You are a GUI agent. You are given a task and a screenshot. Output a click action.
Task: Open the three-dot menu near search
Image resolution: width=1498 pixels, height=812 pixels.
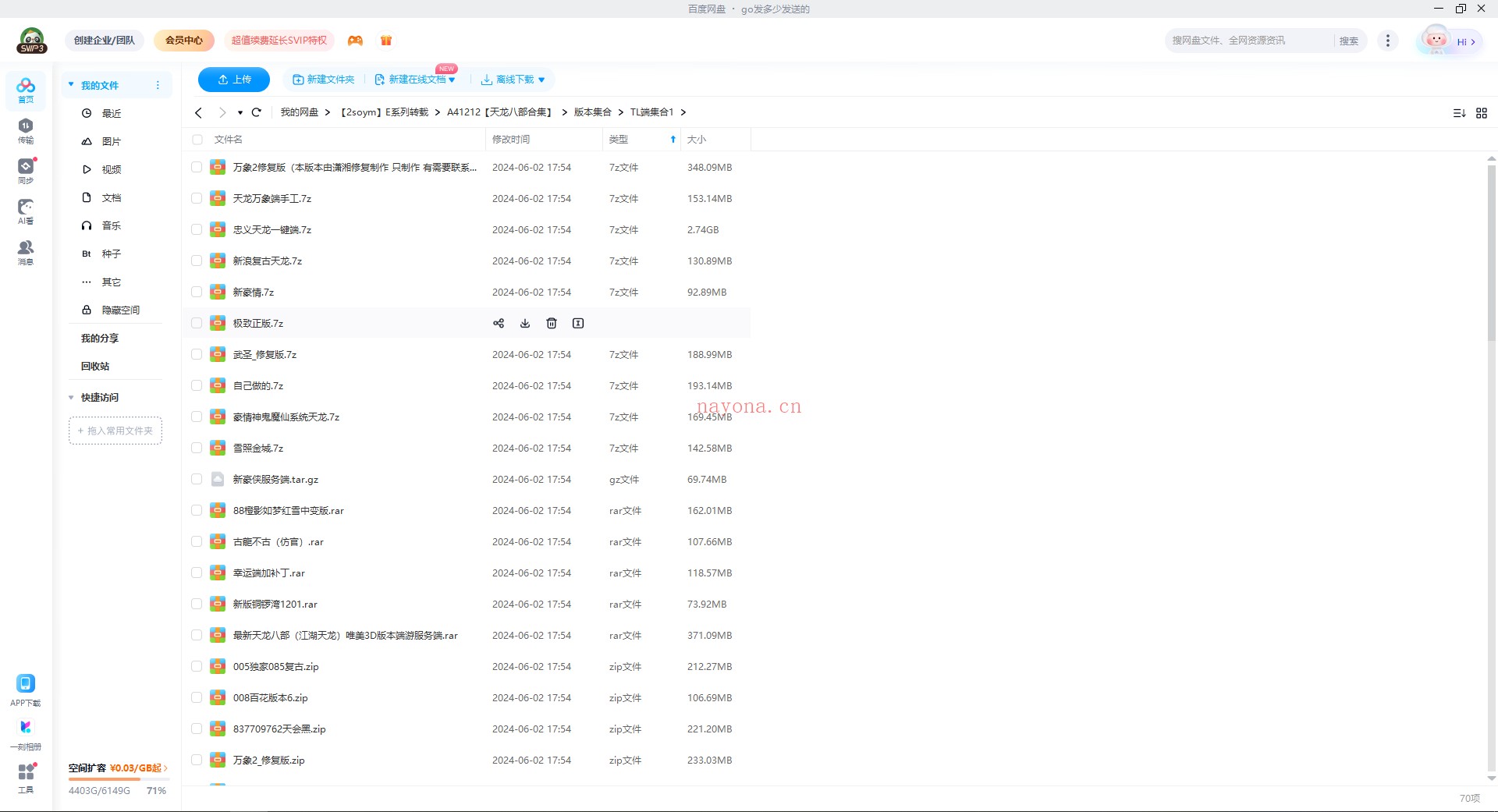pyautogui.click(x=1388, y=41)
